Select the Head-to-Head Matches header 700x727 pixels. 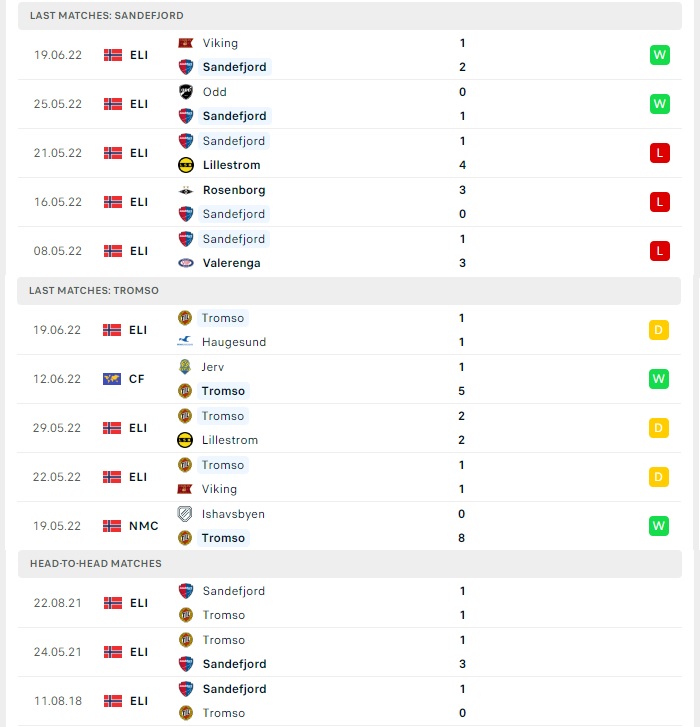350,564
